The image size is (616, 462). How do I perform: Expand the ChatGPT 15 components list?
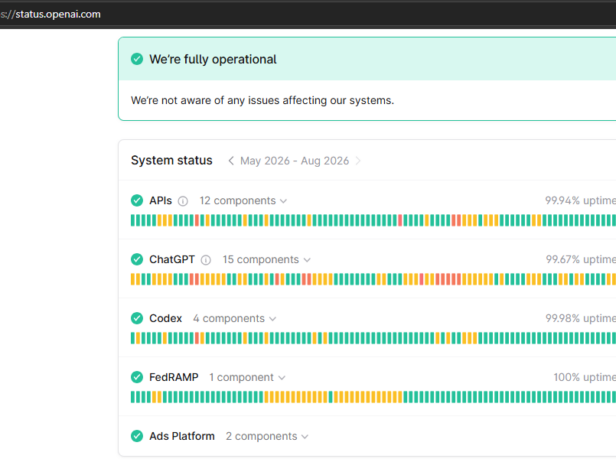(x=266, y=260)
